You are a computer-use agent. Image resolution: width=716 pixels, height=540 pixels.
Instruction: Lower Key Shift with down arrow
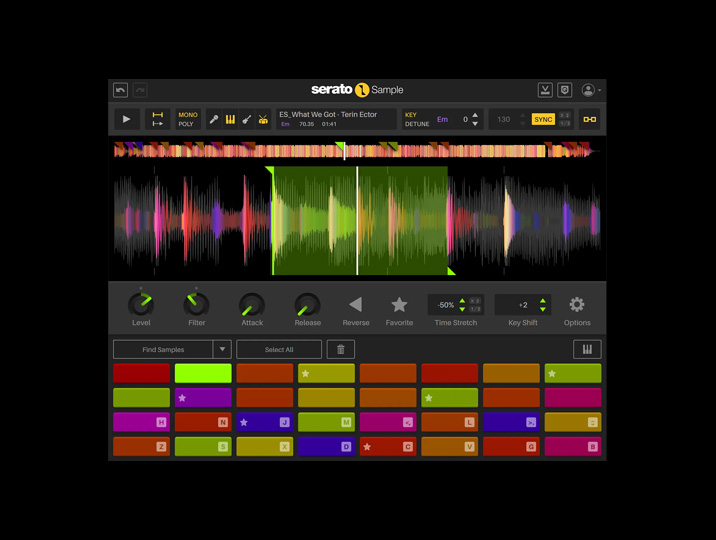point(542,309)
